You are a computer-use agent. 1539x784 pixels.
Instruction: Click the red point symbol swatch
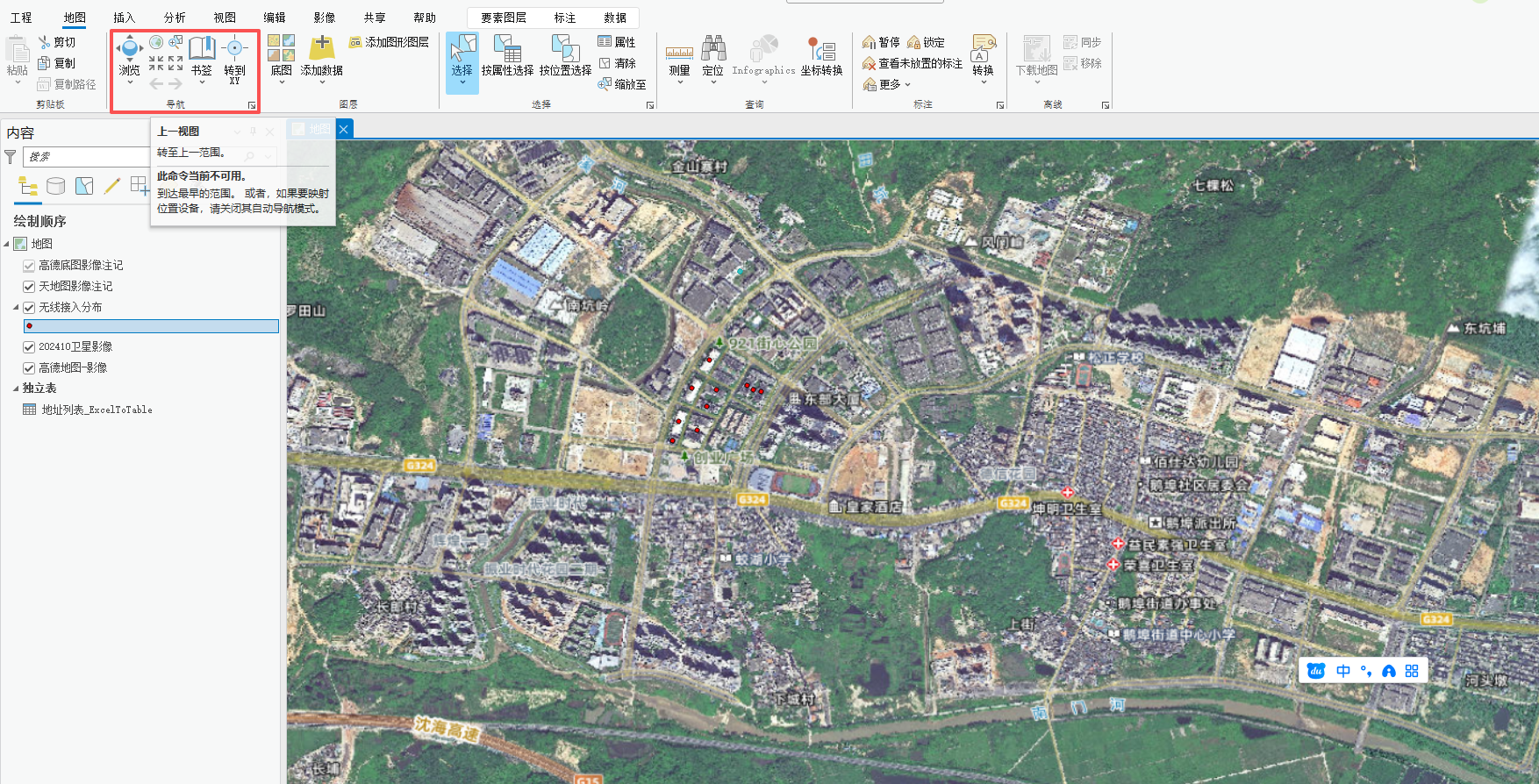(x=30, y=326)
